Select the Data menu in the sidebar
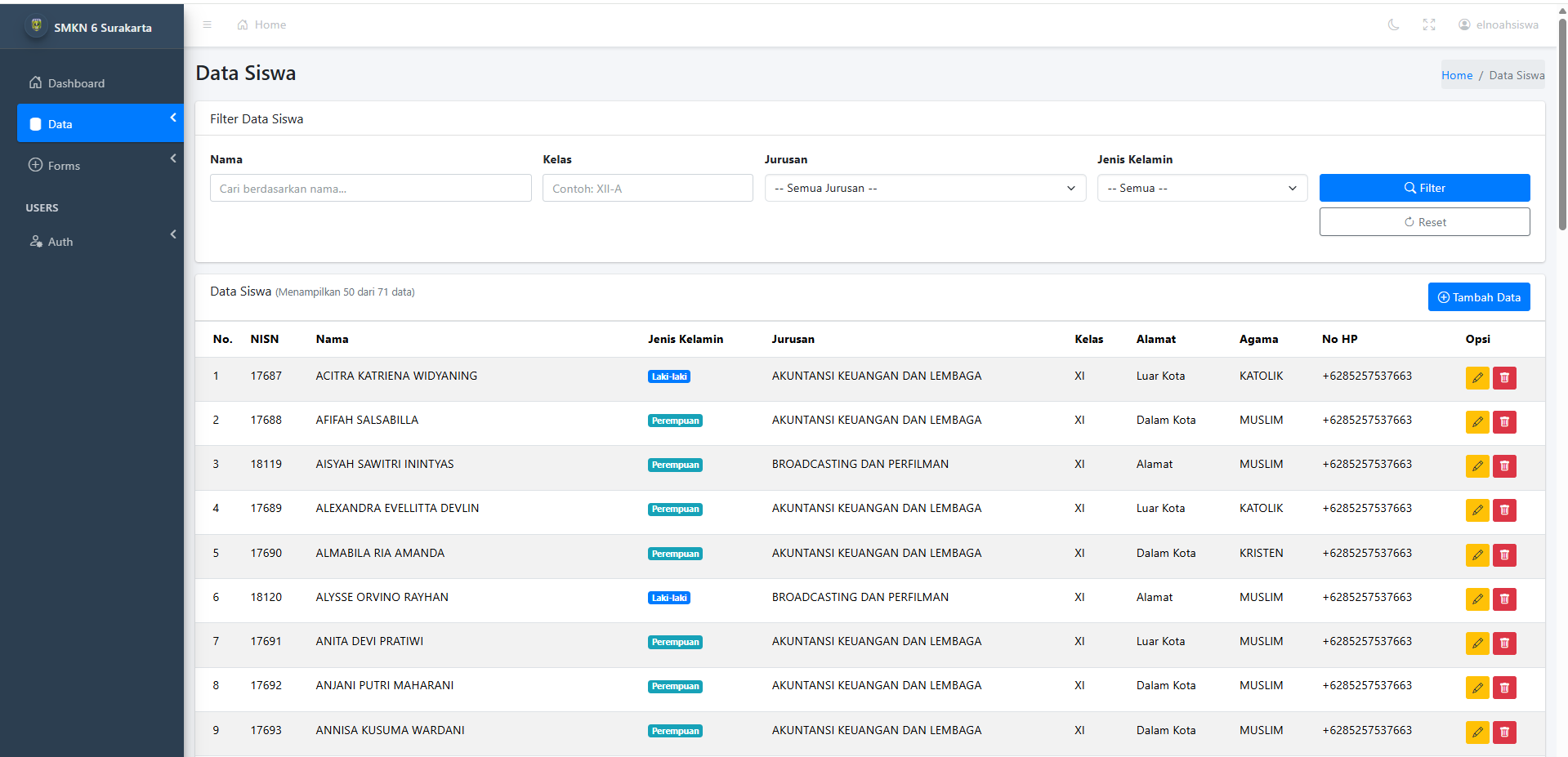This screenshot has width=1568, height=757. pos(100,124)
